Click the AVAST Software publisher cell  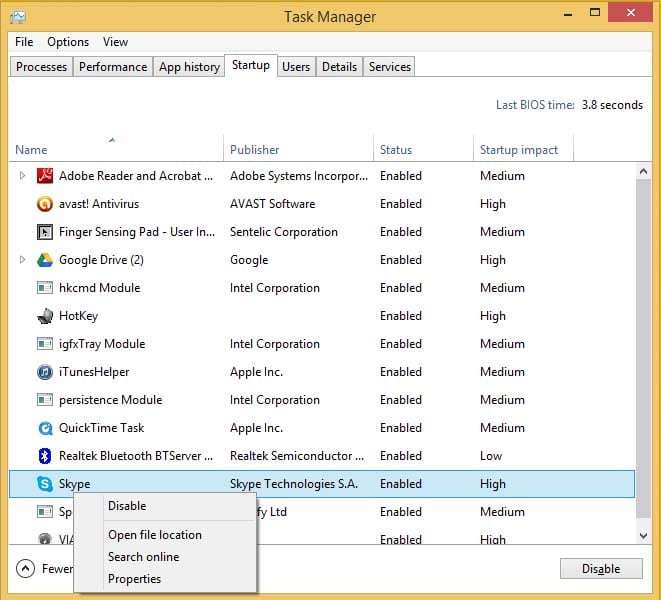pyautogui.click(x=272, y=204)
